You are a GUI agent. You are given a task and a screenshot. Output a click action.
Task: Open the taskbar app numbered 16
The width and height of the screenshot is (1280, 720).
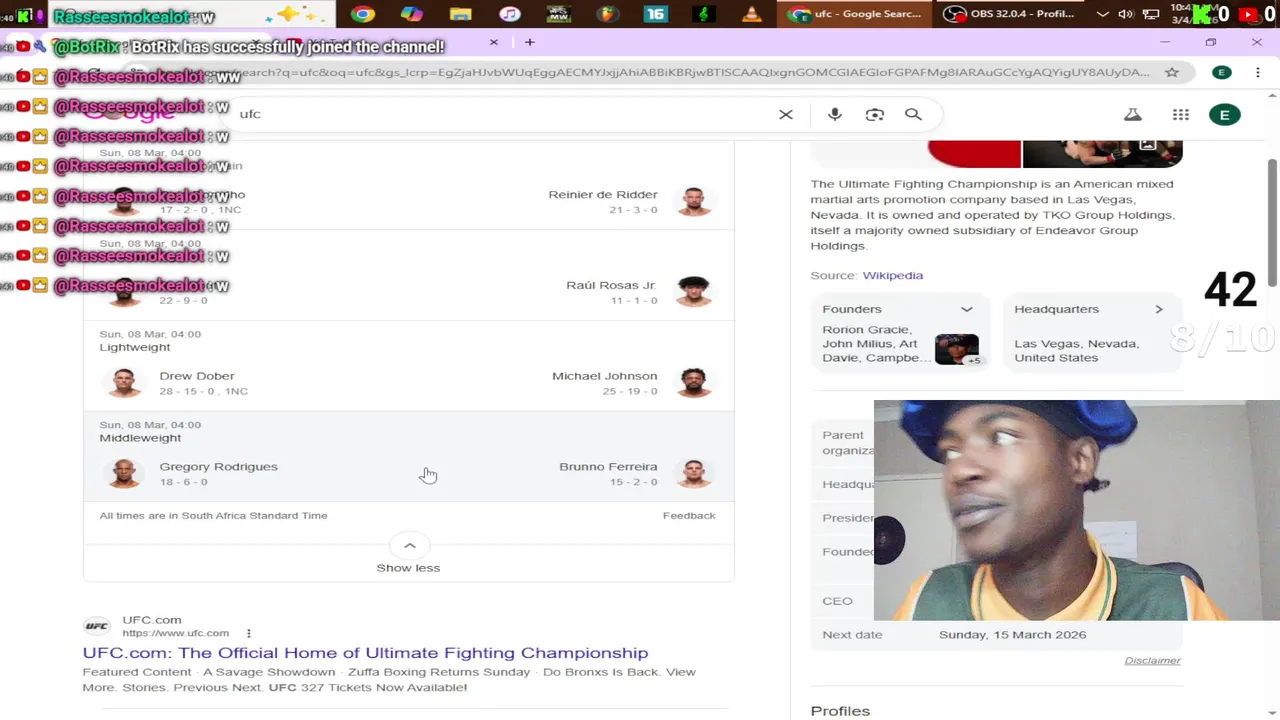coord(655,14)
